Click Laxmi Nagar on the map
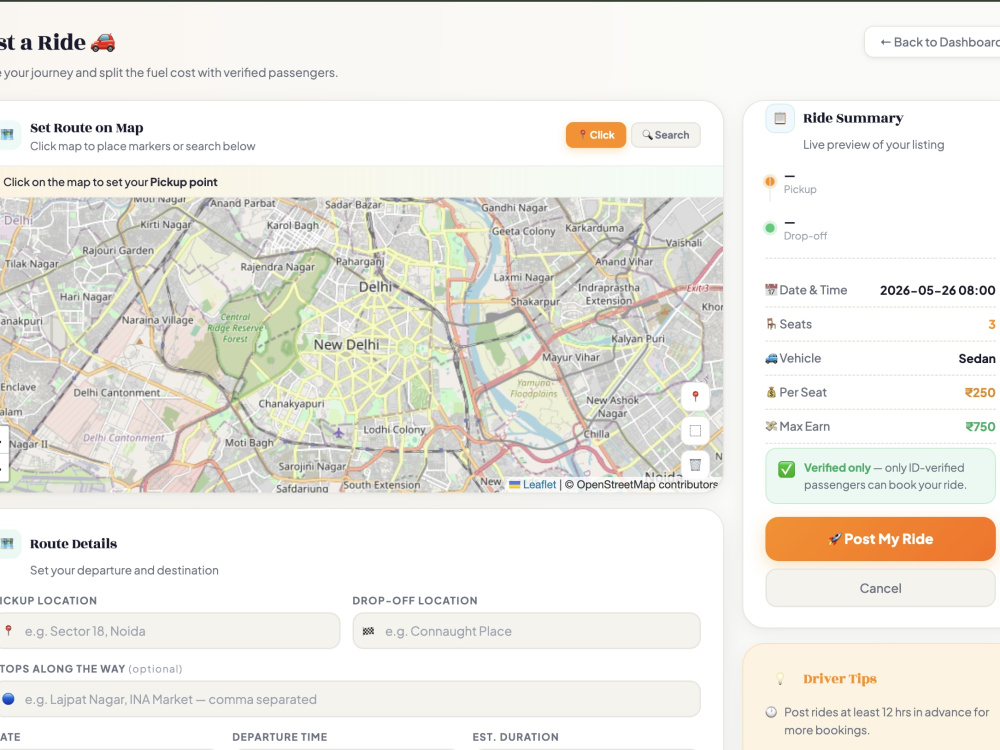1000x750 pixels. (x=524, y=277)
